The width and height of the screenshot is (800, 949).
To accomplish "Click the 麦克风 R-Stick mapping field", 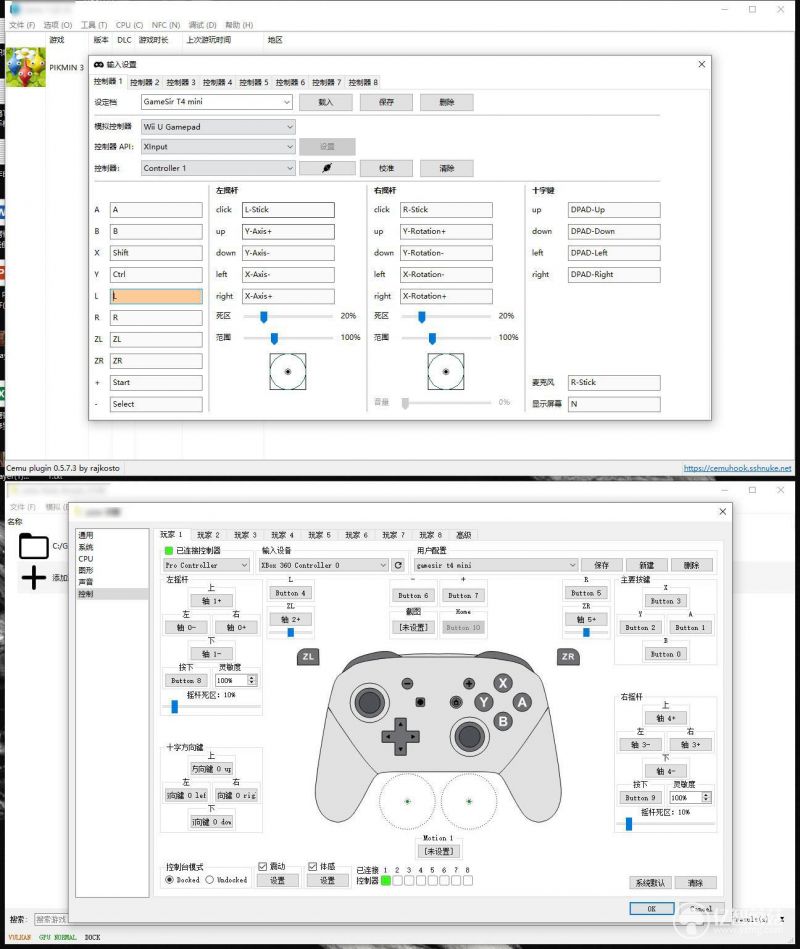I will point(614,383).
